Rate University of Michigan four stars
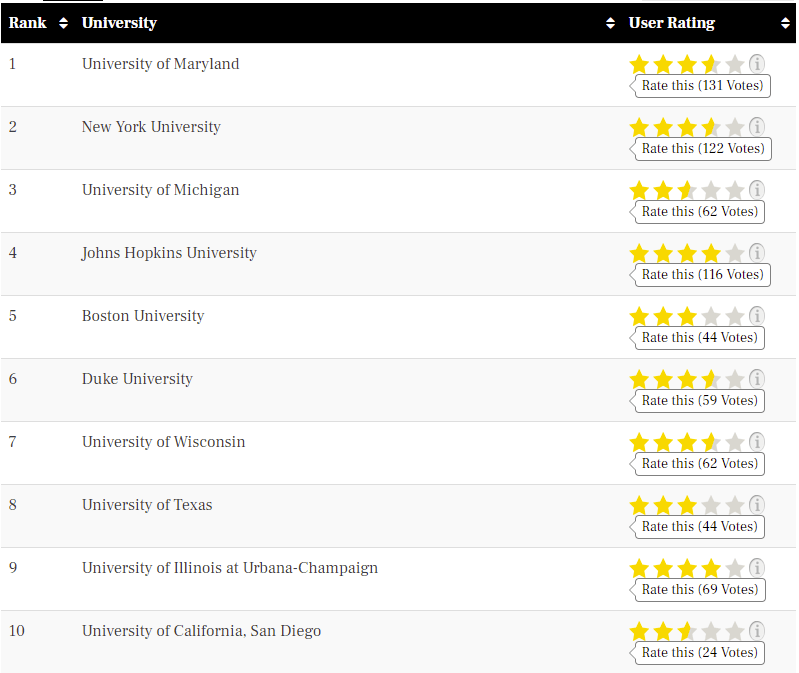Viewport: 799px width, 673px height. pos(710,191)
